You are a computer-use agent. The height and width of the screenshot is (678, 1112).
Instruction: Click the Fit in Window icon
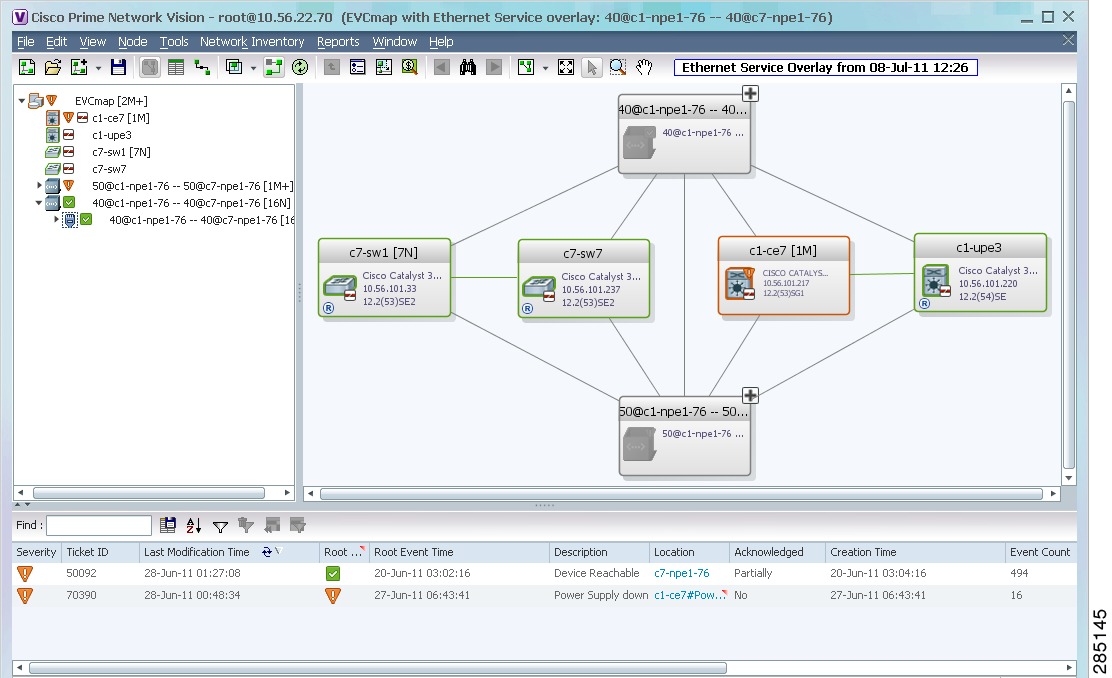tap(566, 67)
